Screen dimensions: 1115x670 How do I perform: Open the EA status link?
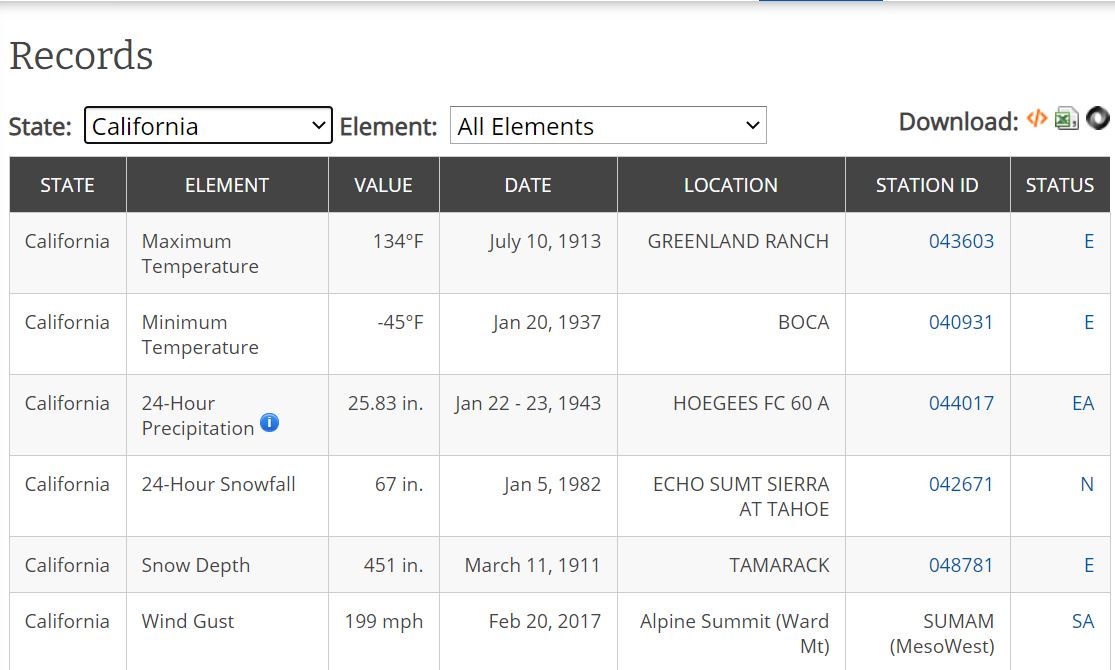pos(1082,403)
